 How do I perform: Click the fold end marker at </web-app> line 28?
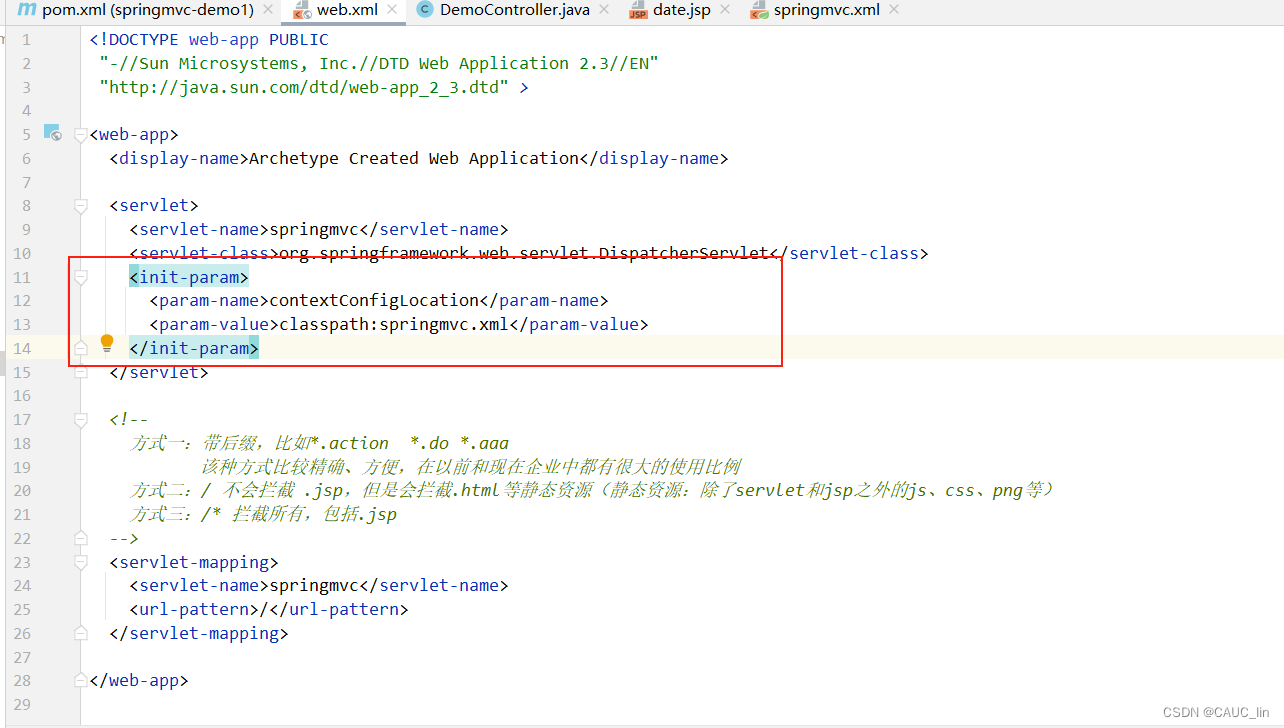pyautogui.click(x=81, y=680)
